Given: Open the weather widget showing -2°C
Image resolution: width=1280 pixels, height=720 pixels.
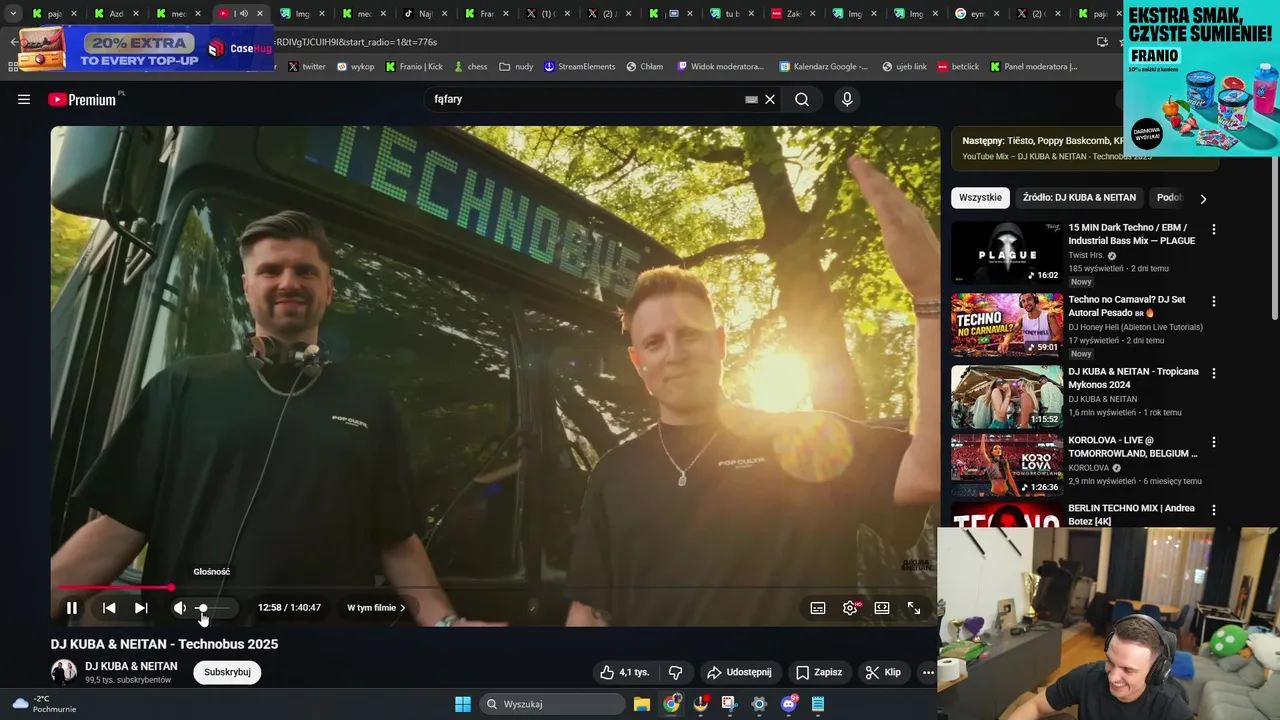Looking at the screenshot, I should pyautogui.click(x=43, y=704).
